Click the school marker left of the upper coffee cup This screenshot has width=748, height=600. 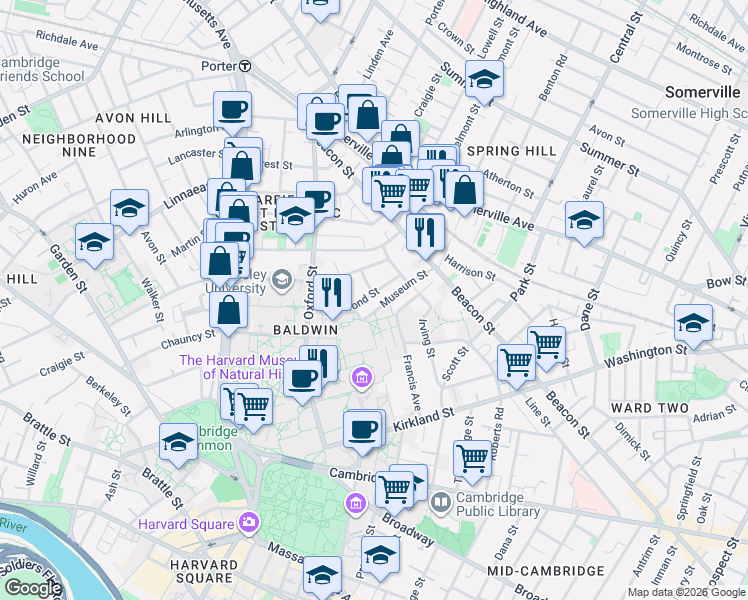pyautogui.click(x=295, y=216)
